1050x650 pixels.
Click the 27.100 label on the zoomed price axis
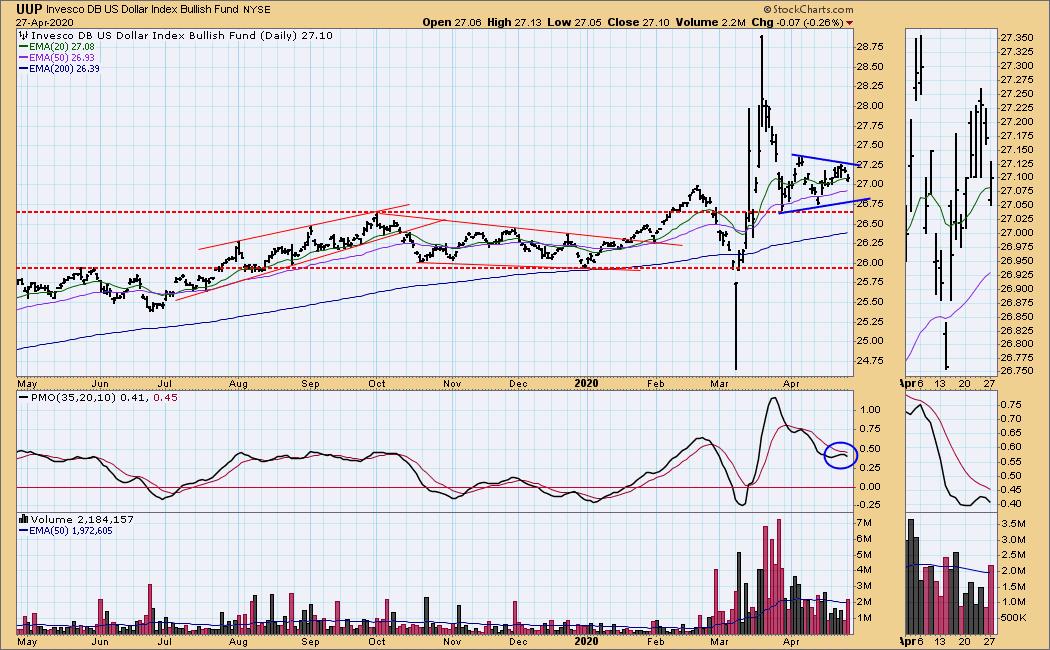point(1017,177)
